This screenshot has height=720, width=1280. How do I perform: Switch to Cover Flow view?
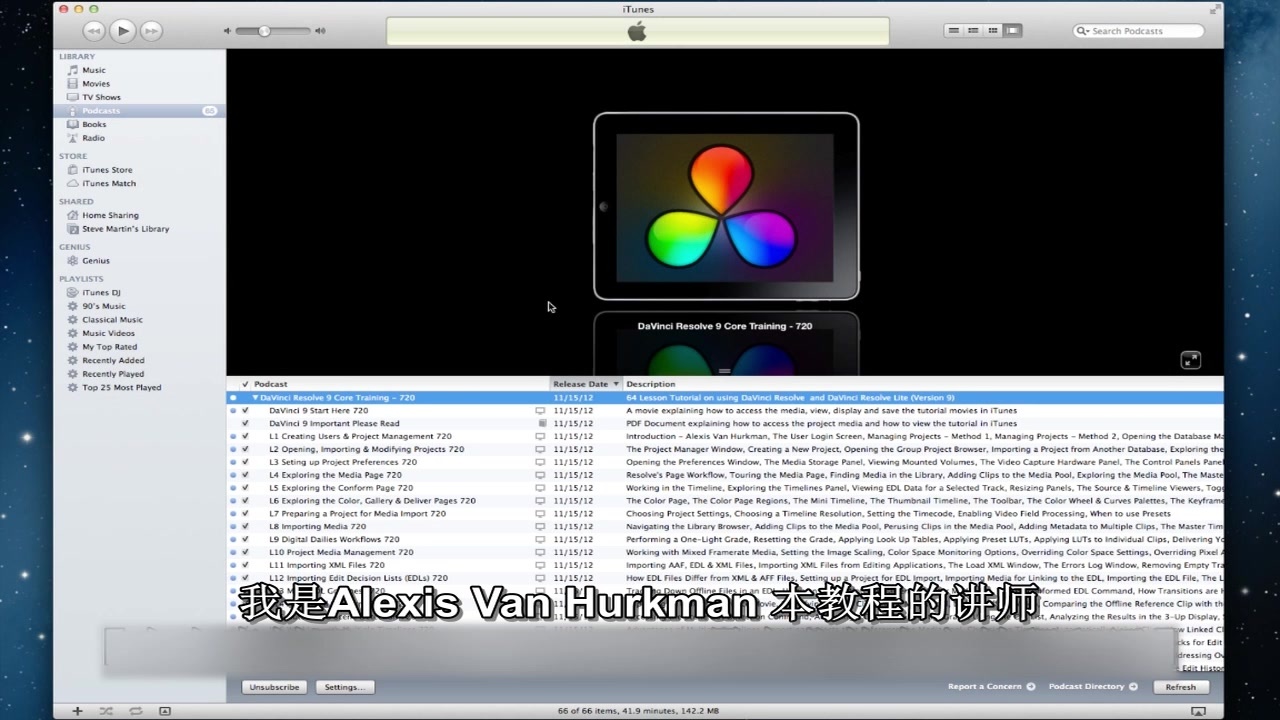[1012, 31]
